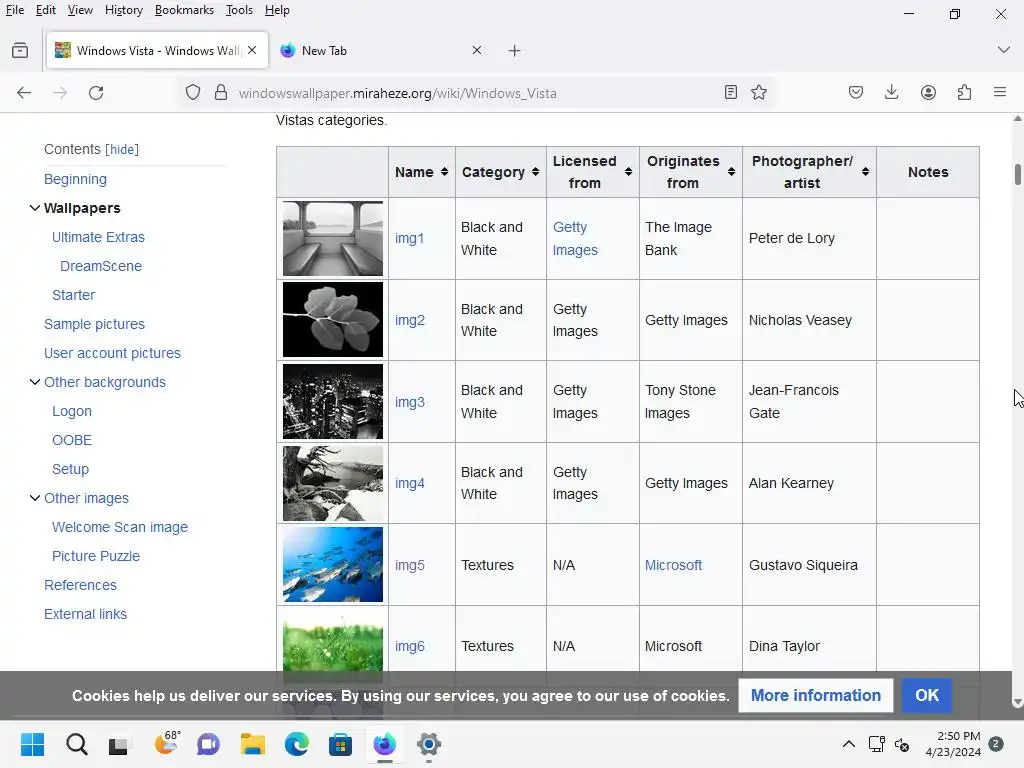
Task: Save page to Pocket icon
Action: click(x=856, y=93)
